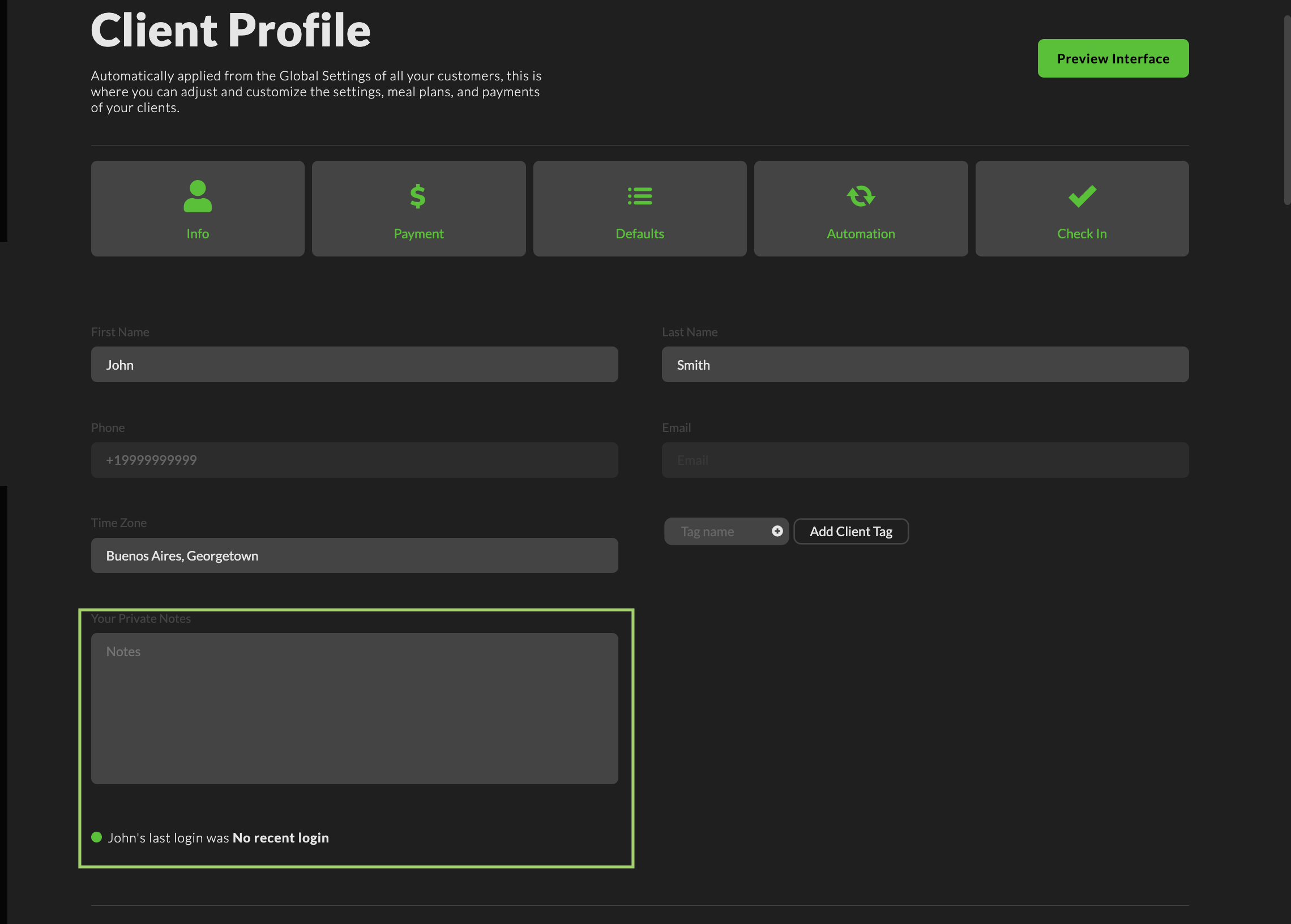Focus the First Name field containing John
The image size is (1291, 924).
pos(354,365)
